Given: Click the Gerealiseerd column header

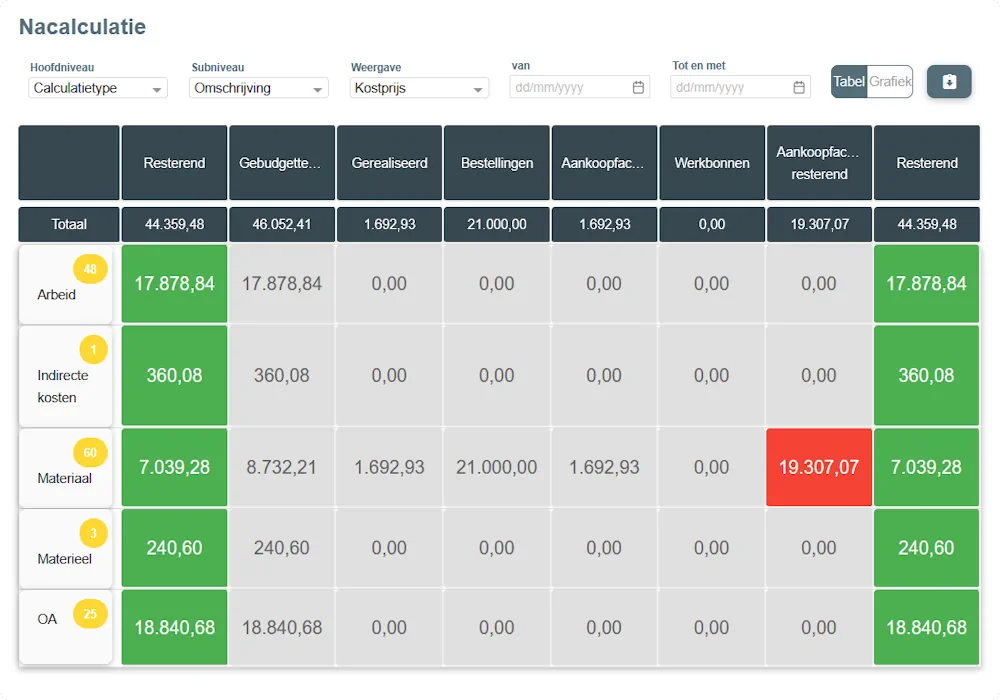Looking at the screenshot, I should pos(390,163).
